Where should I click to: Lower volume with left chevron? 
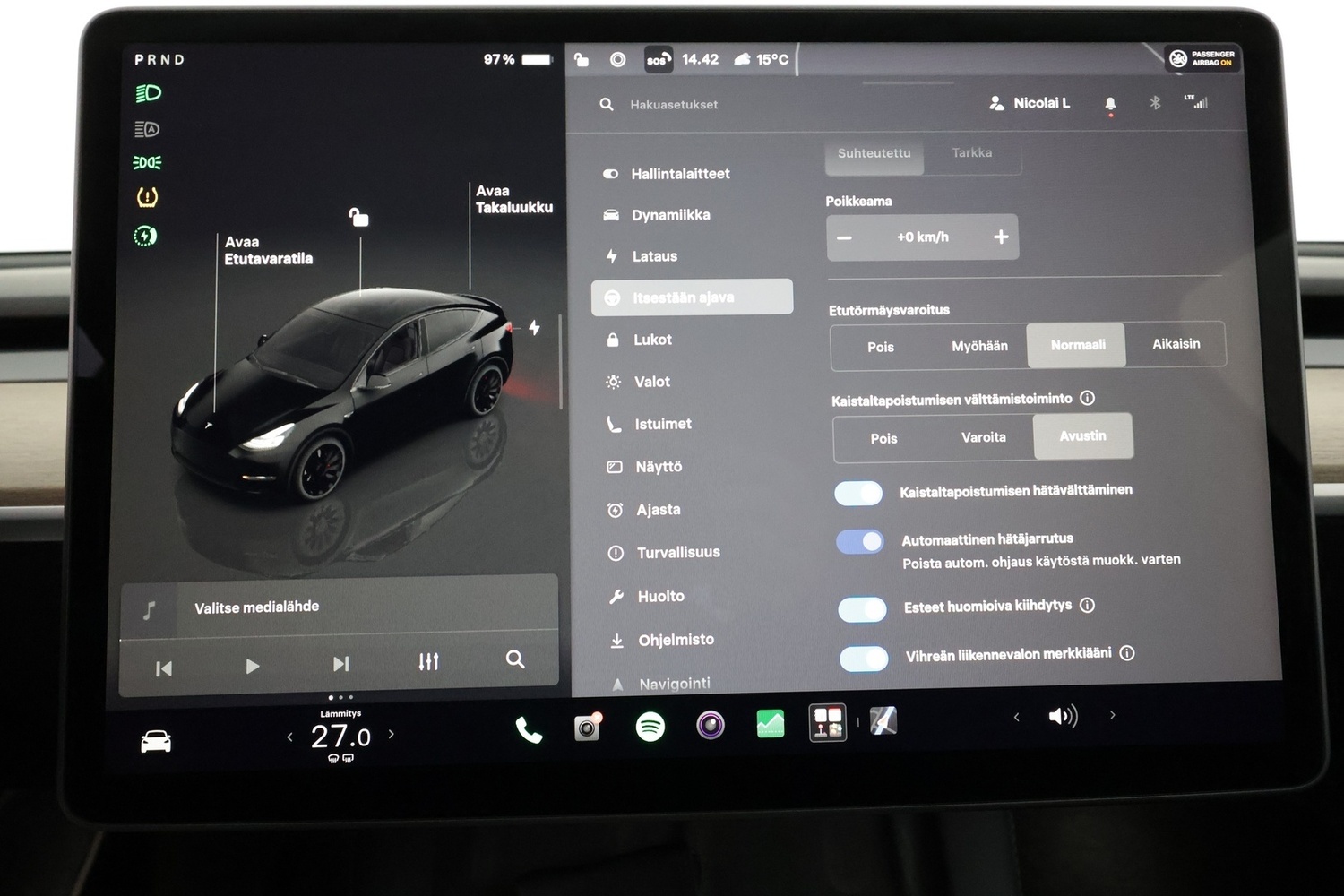click(x=1016, y=717)
